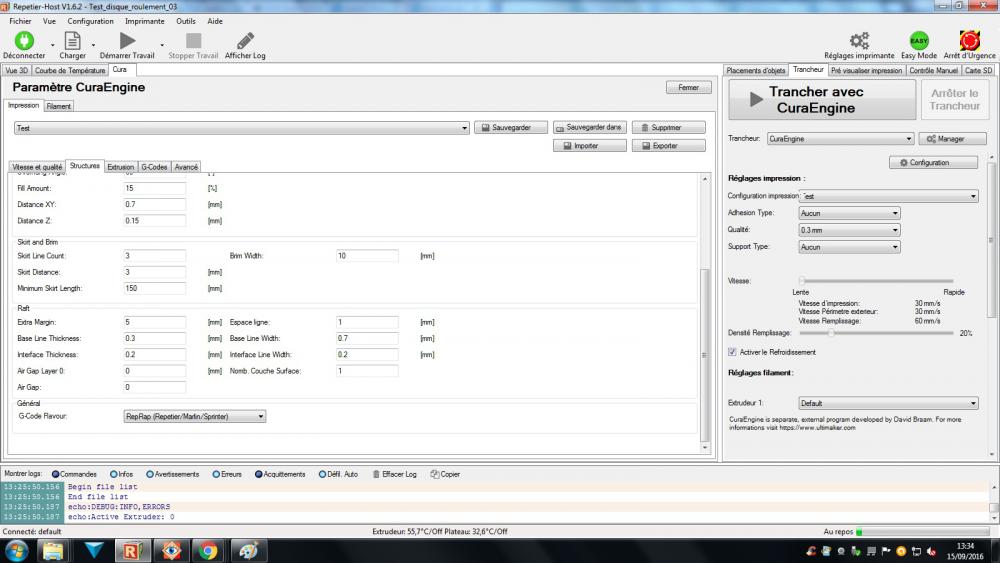This screenshot has width=1000, height=563.
Task: Click the green Déconnecter power icon
Action: (24, 41)
